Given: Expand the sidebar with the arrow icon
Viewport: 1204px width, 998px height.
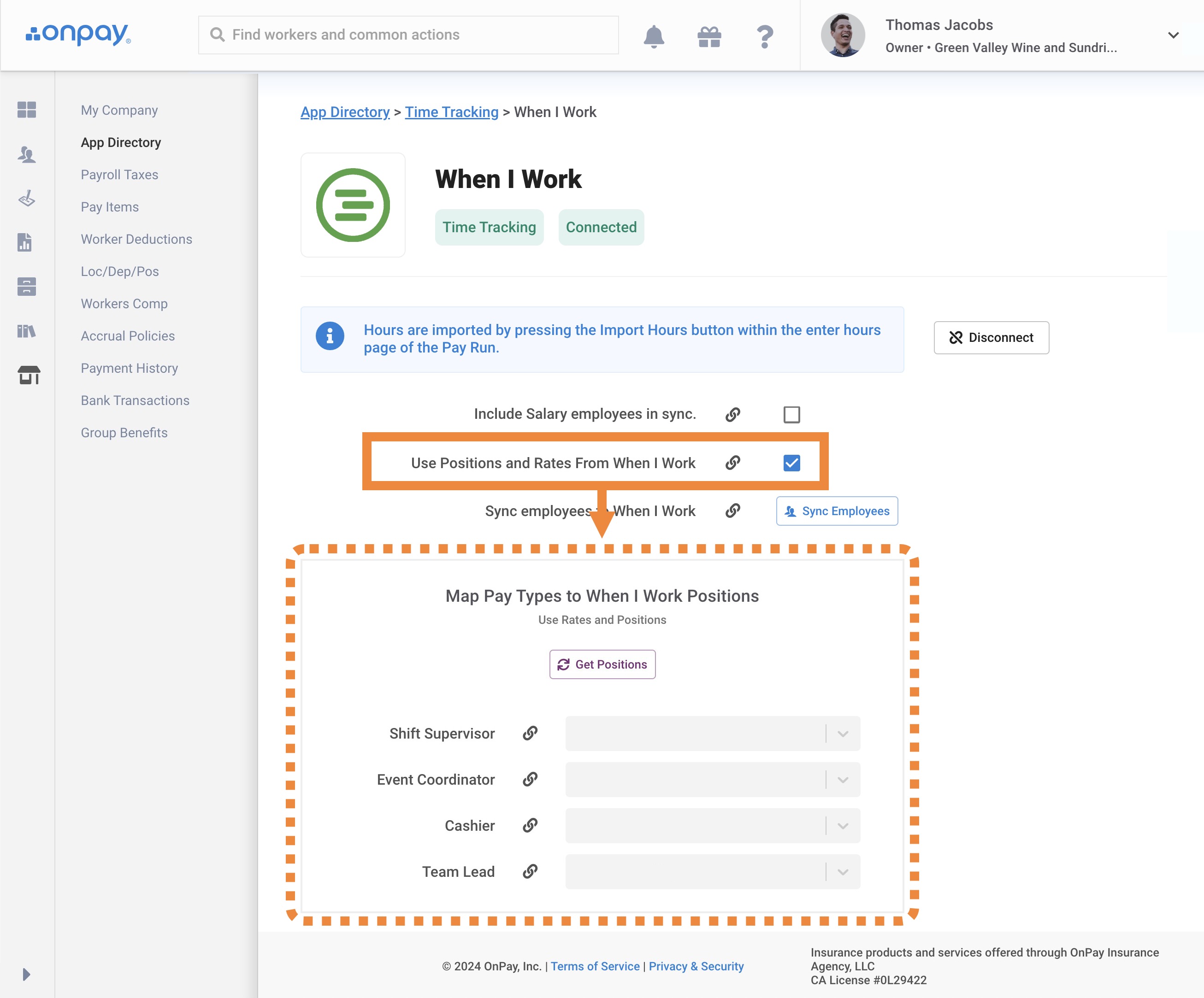Looking at the screenshot, I should (26, 974).
